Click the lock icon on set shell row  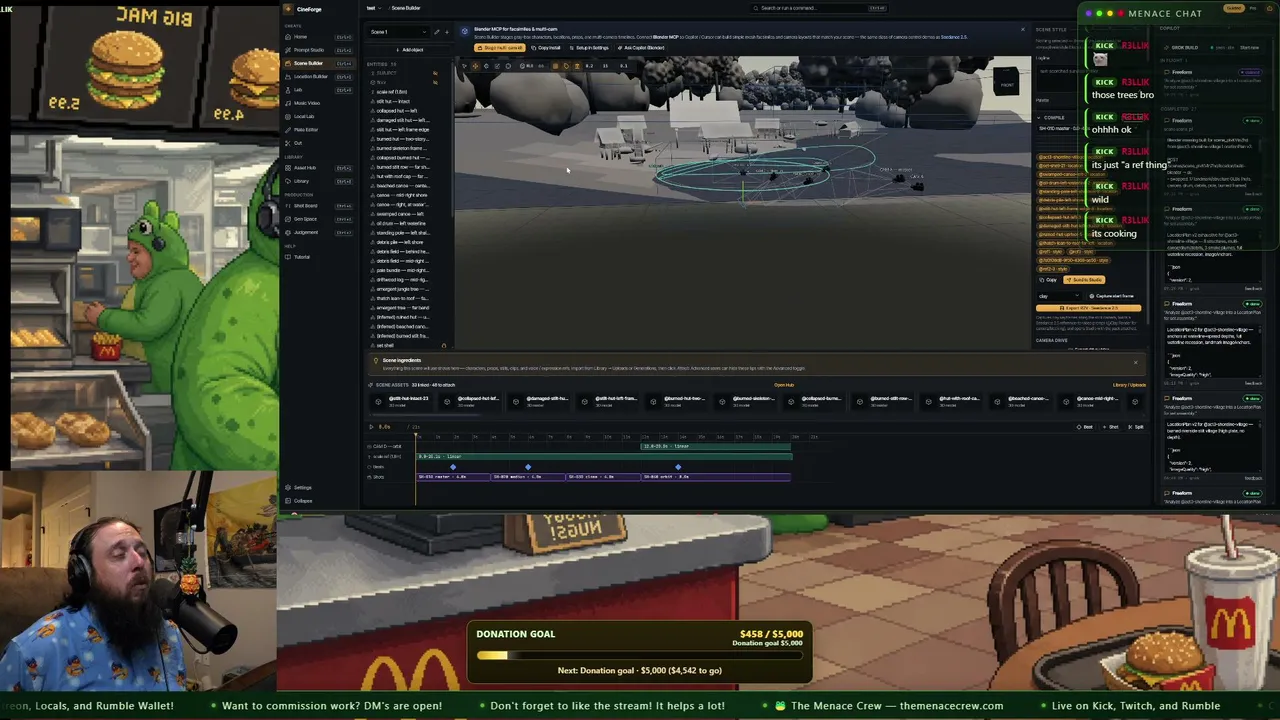444,346
